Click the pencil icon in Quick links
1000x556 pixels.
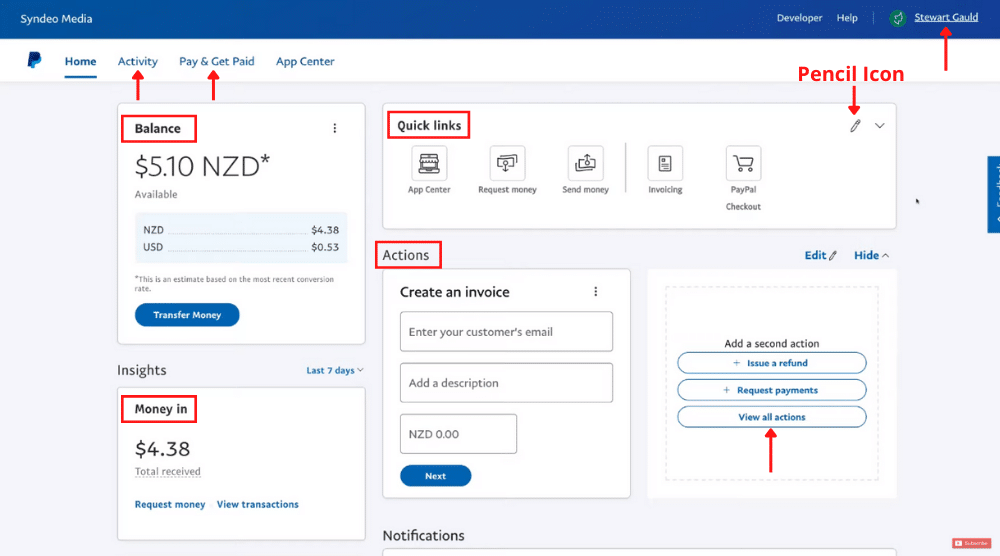click(x=855, y=126)
